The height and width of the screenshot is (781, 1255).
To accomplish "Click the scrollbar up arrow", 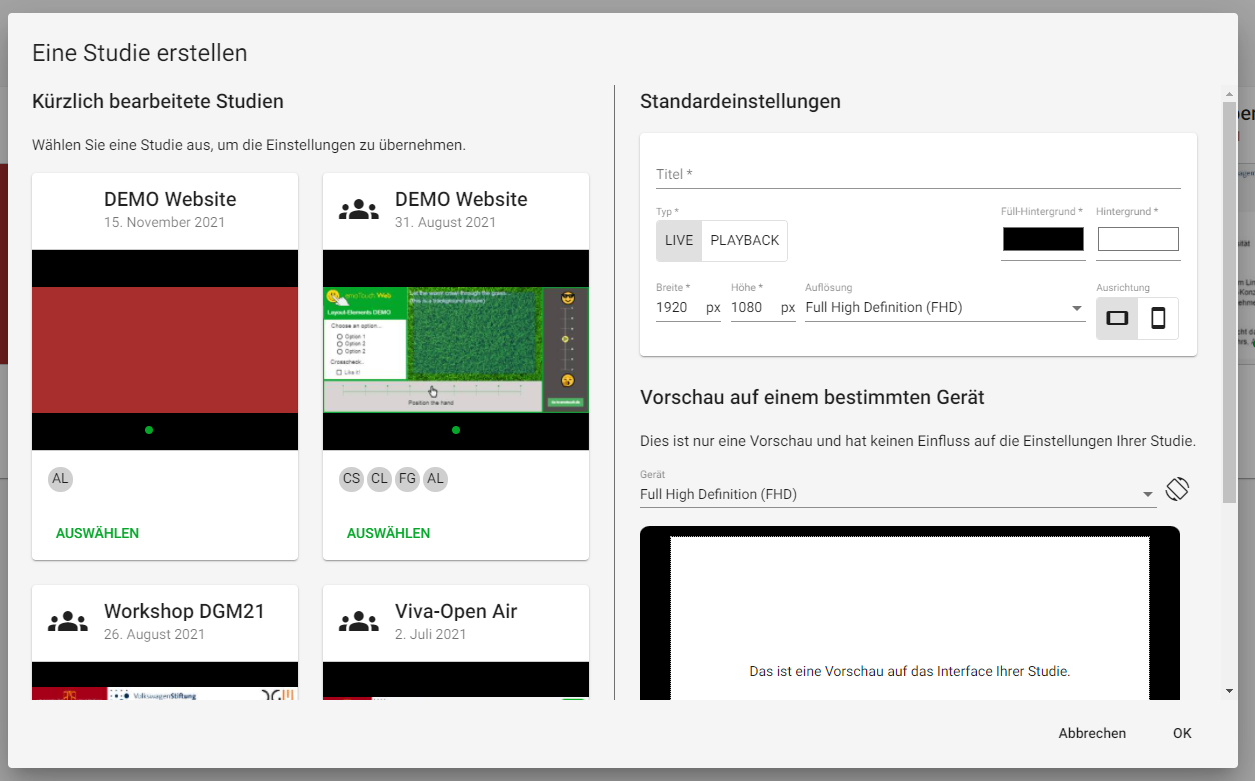I will pos(1229,95).
